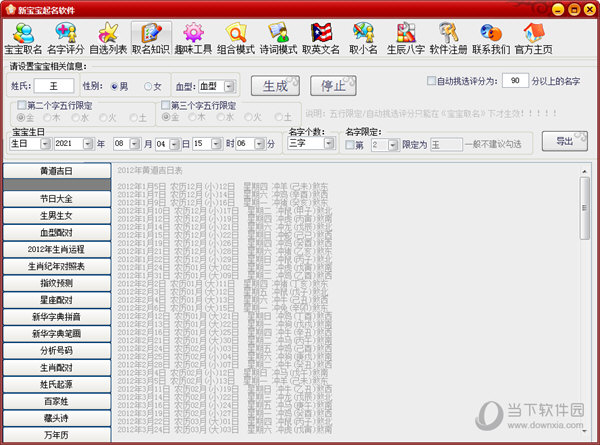Select 生肖纪年对照表 in the side list

pyautogui.click(x=57, y=266)
